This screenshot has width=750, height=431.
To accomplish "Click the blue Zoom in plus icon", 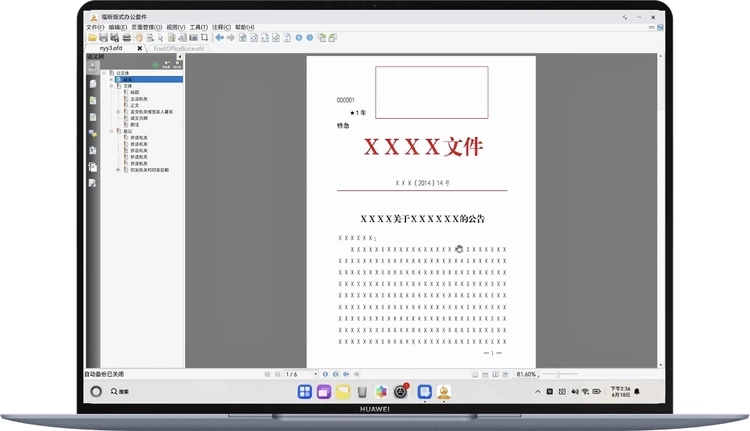I will point(298,38).
